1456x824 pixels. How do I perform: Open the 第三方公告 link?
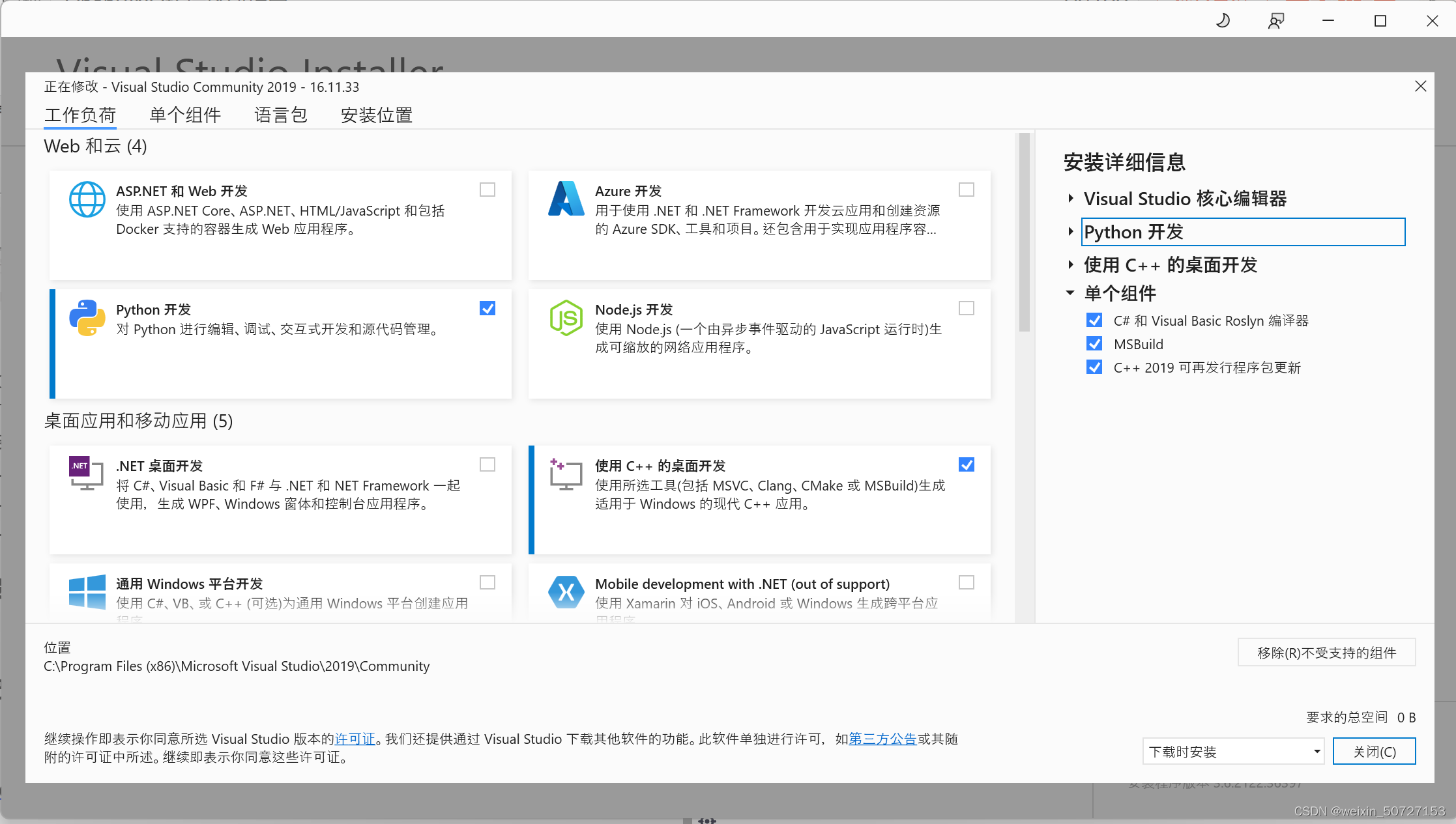pyautogui.click(x=882, y=739)
